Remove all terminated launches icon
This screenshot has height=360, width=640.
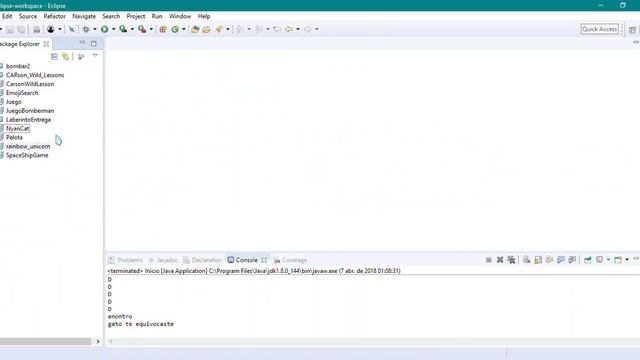[511, 260]
